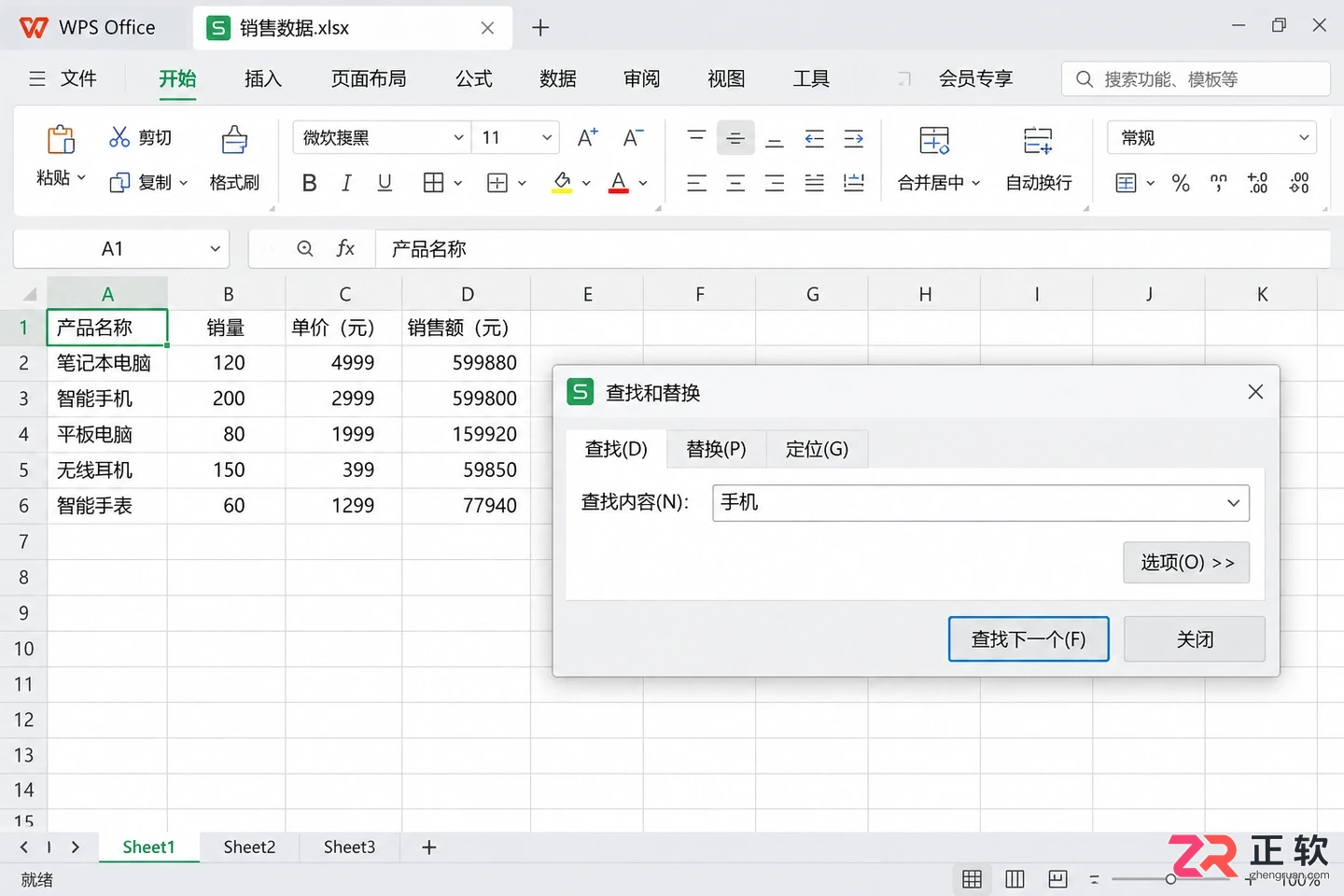Screen dimensions: 1344x896
Task: Switch to the 插入 ribbon tab
Action: [x=262, y=79]
